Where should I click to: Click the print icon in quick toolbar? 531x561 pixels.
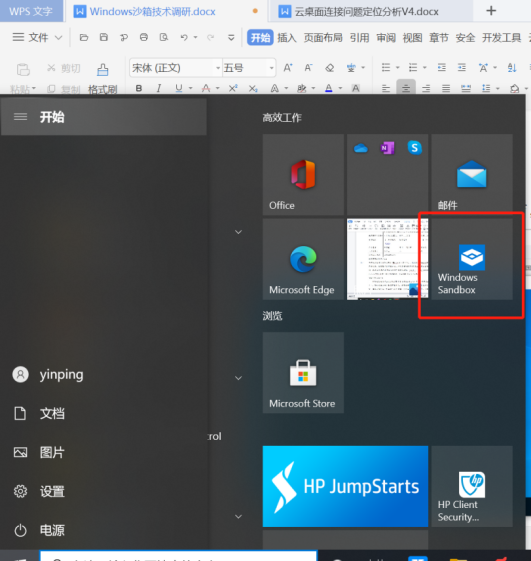click(144, 37)
